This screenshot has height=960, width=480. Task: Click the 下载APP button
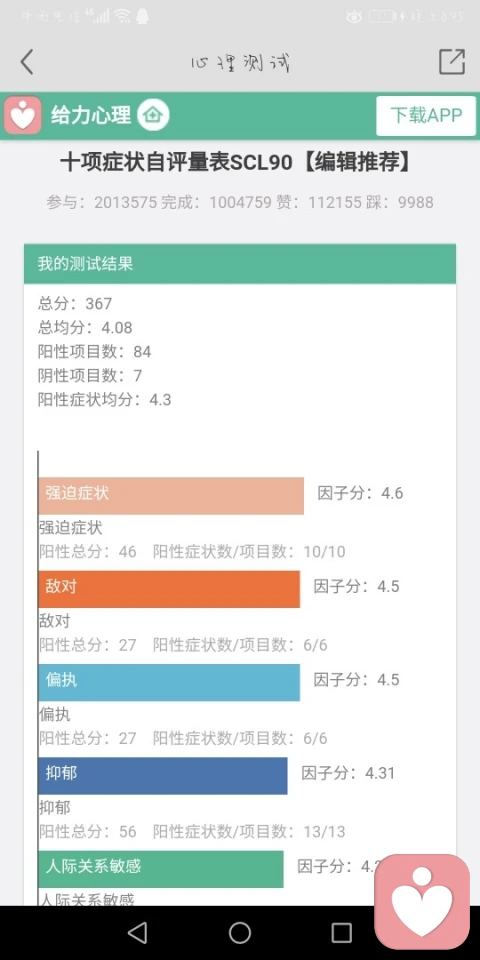click(426, 115)
